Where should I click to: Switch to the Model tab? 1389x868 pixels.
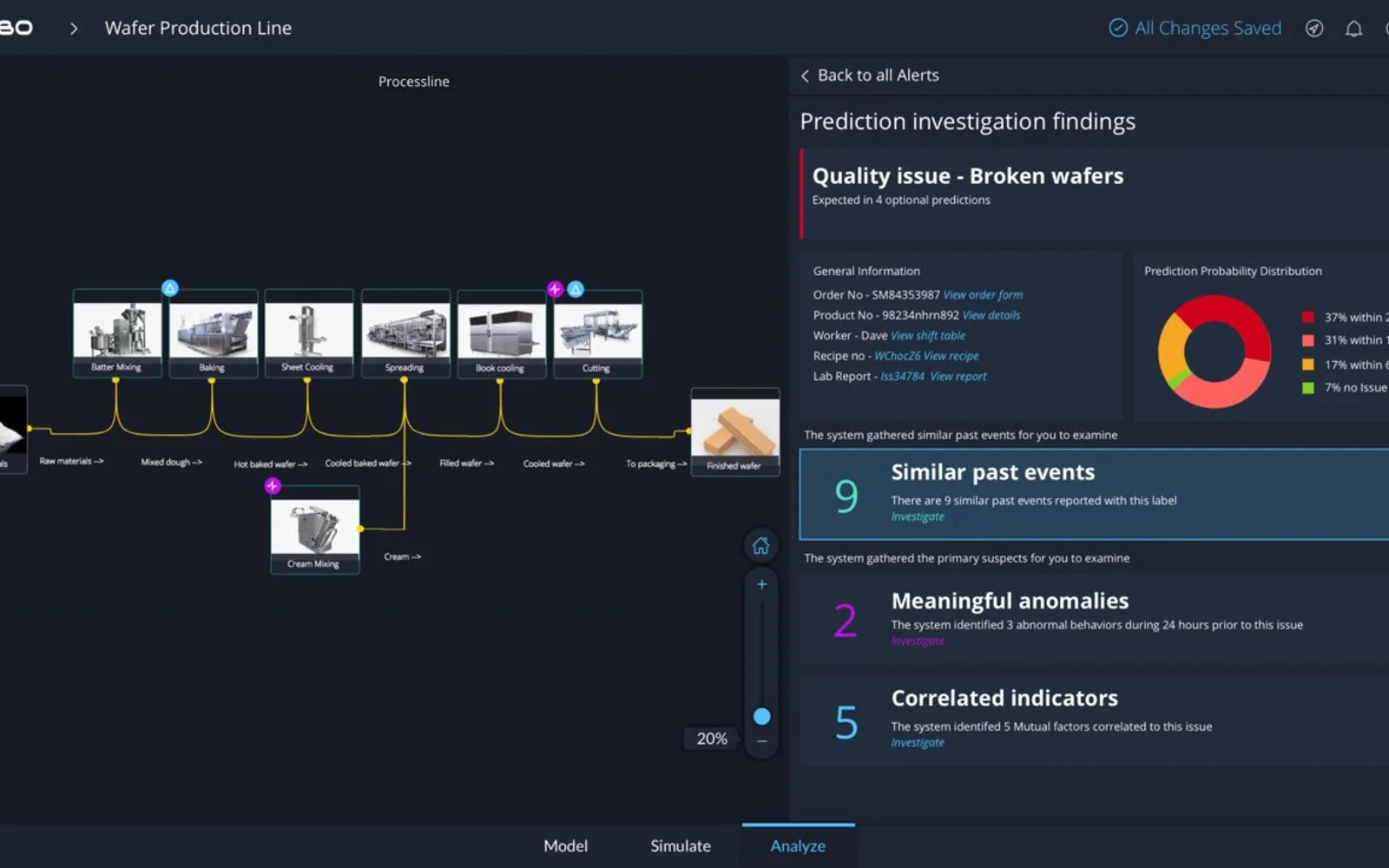coord(565,846)
